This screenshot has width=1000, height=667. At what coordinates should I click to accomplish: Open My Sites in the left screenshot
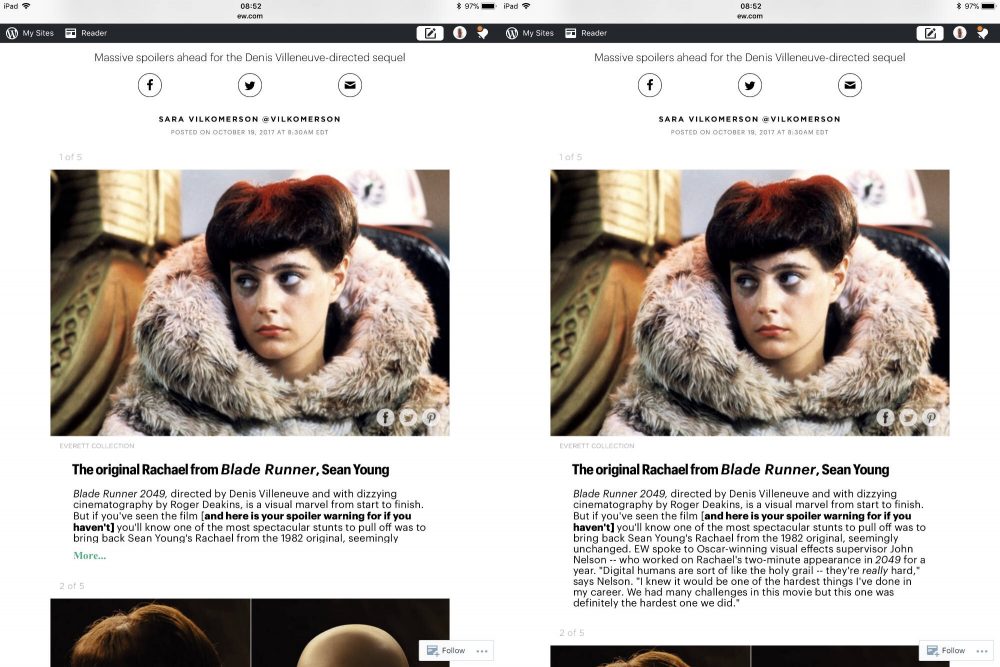30,33
